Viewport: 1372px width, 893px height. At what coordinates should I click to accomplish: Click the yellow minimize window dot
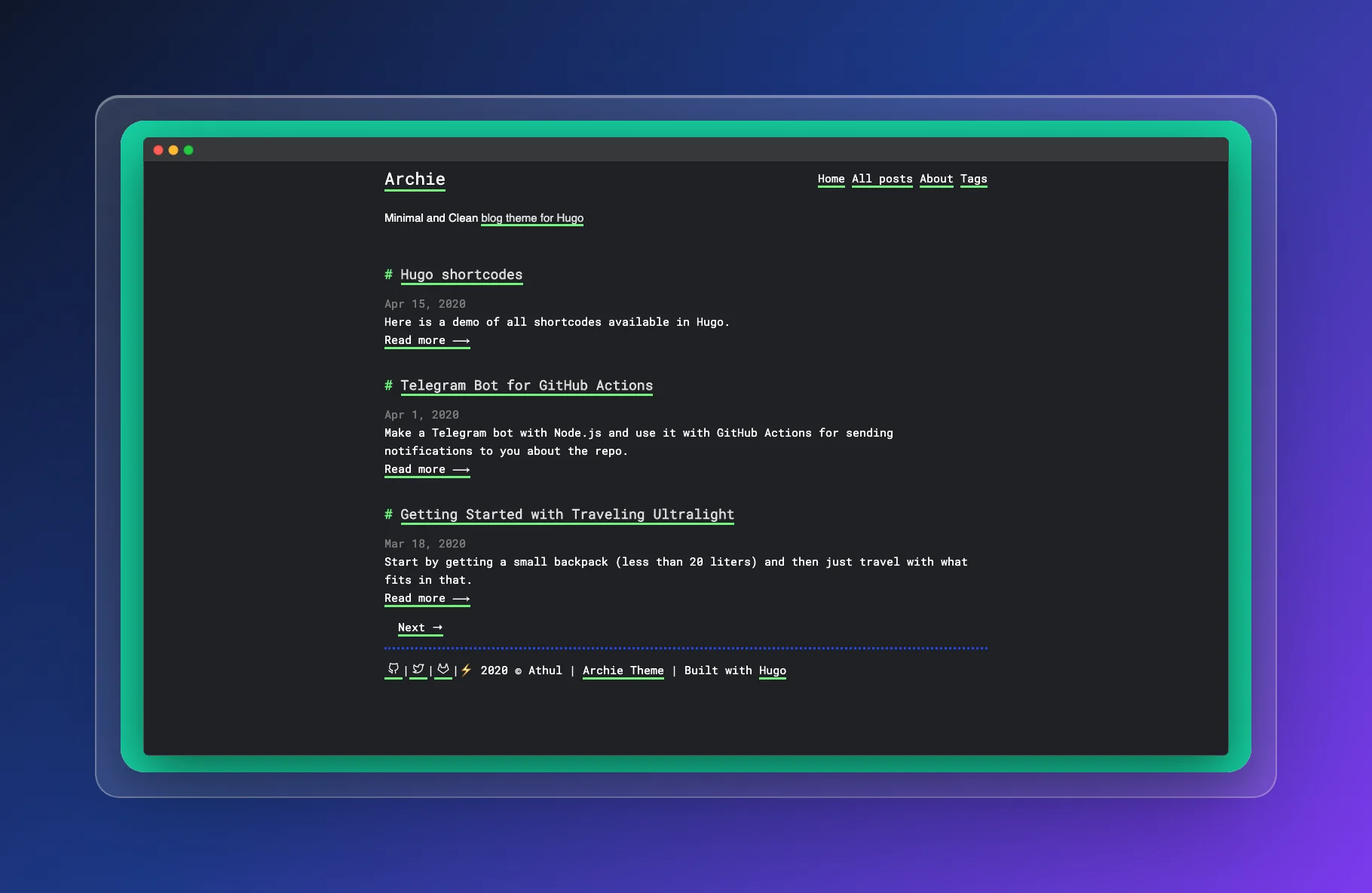pos(173,150)
